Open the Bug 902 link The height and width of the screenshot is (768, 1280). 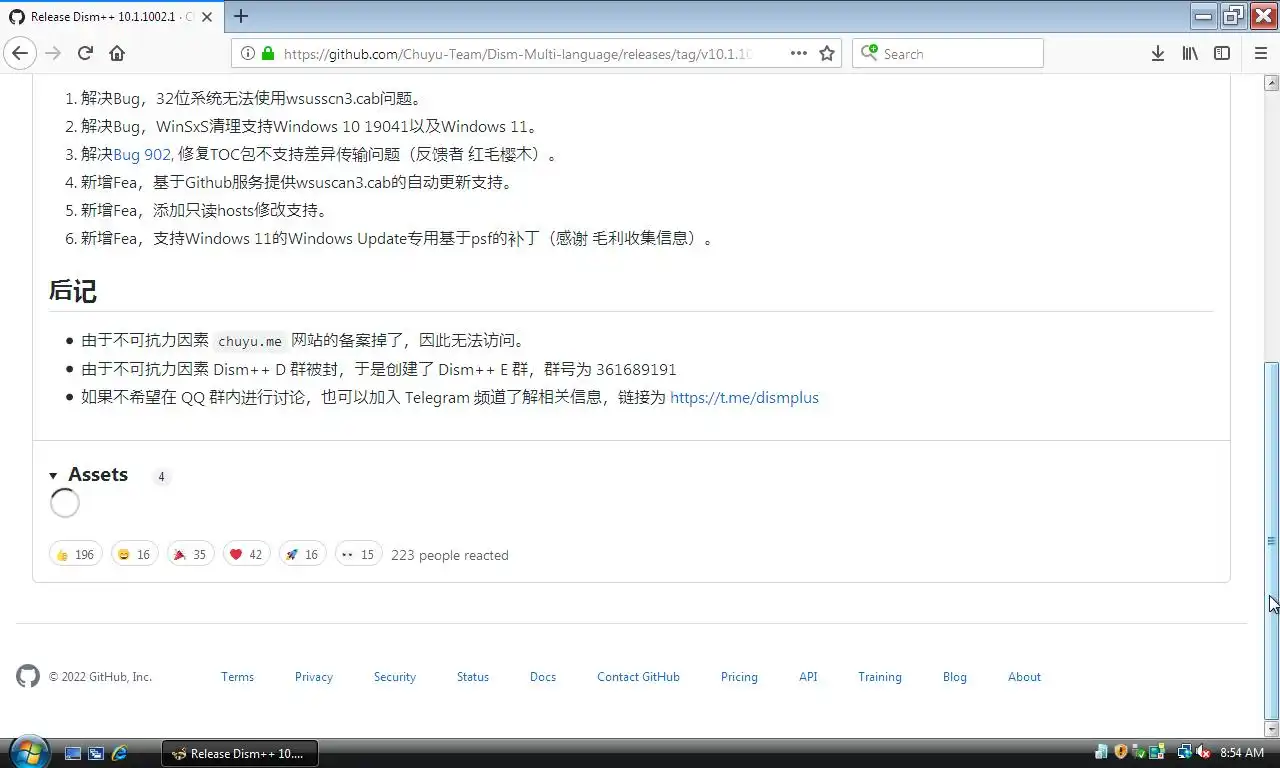coord(143,154)
